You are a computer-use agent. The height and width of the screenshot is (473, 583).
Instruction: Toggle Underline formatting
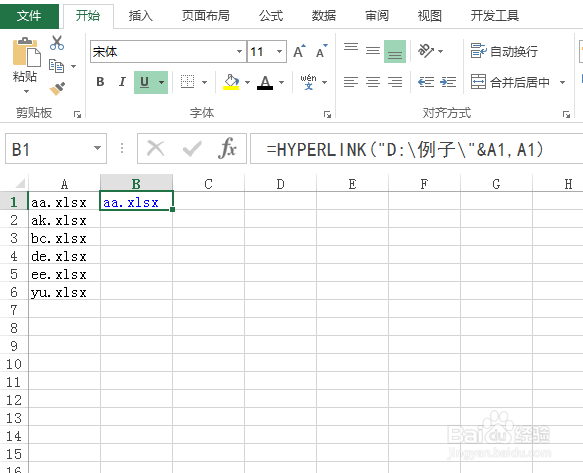[x=145, y=82]
